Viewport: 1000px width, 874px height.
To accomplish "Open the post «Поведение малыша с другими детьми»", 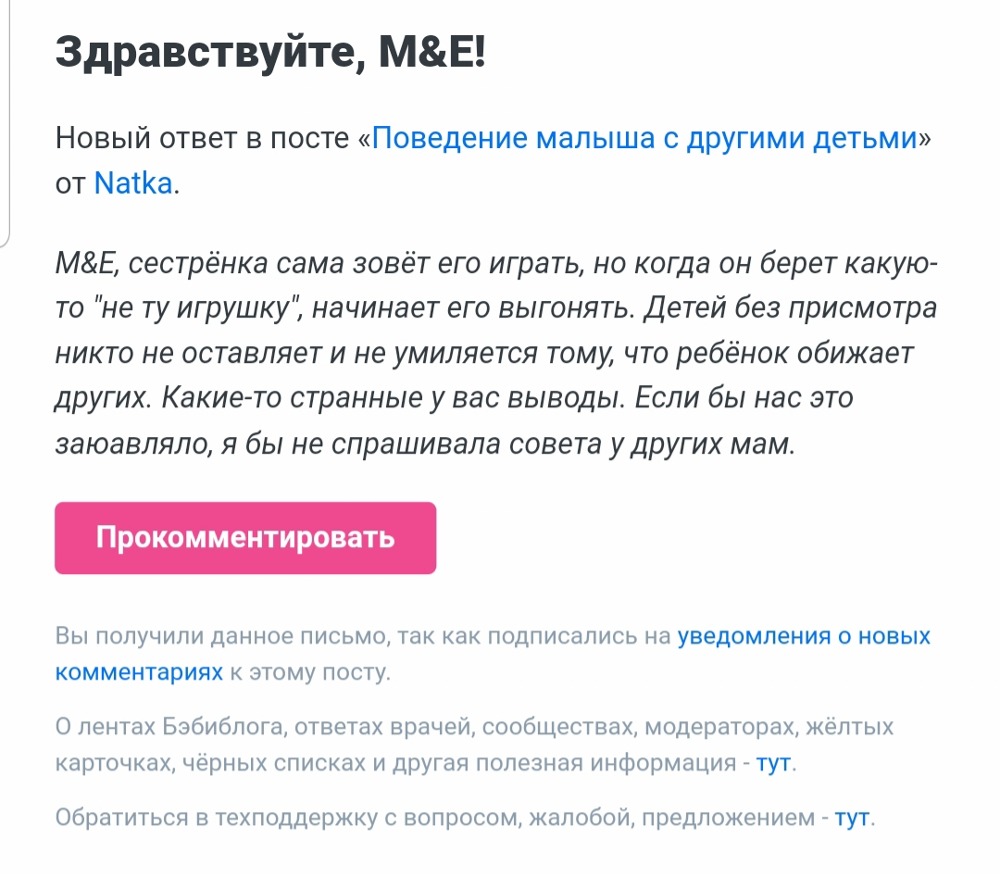I will tap(645, 138).
